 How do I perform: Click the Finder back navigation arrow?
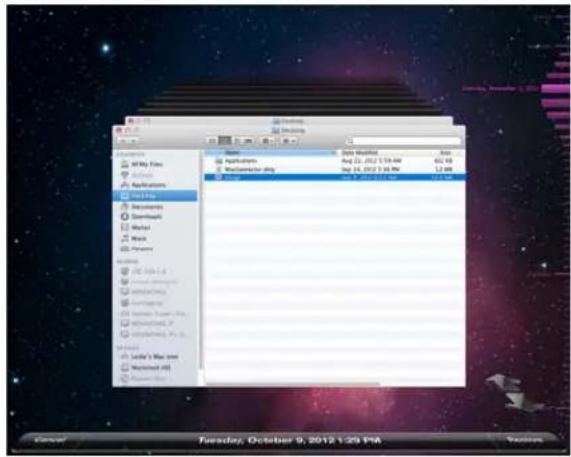[123, 141]
